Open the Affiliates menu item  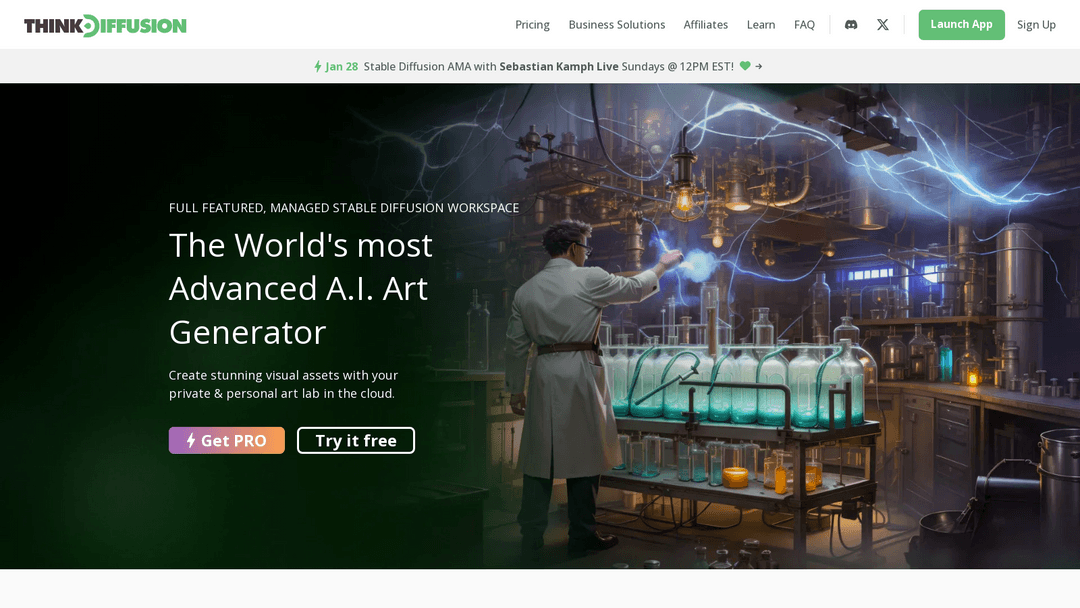point(705,25)
